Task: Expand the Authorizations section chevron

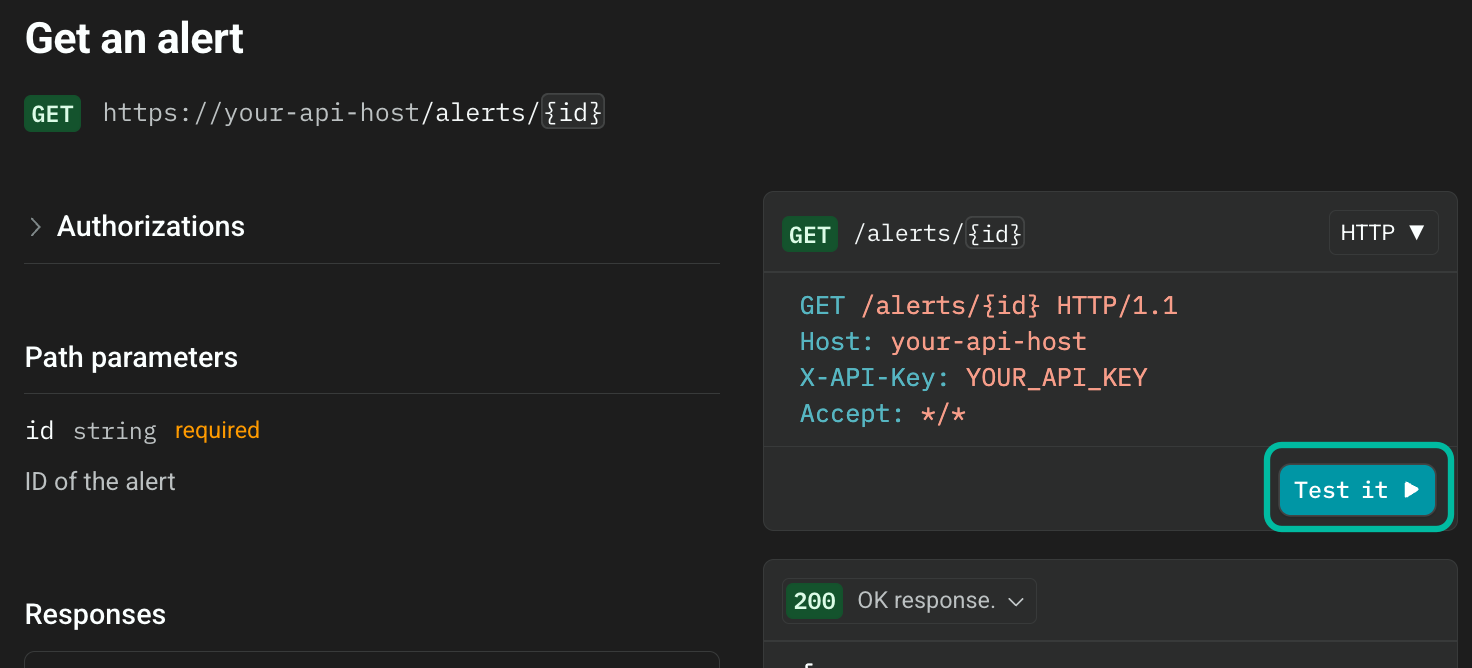Action: pos(36,227)
